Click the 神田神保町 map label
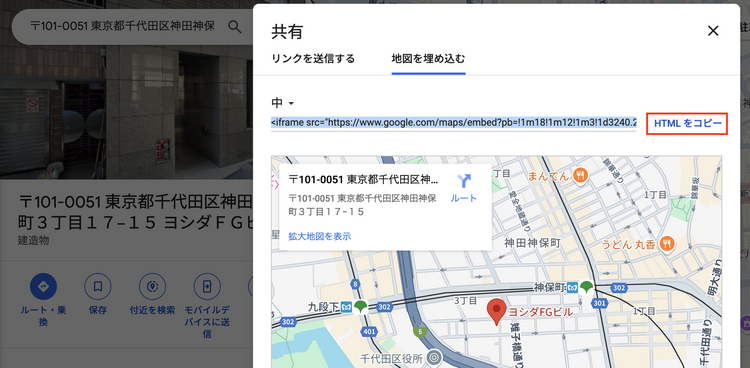 coord(532,243)
